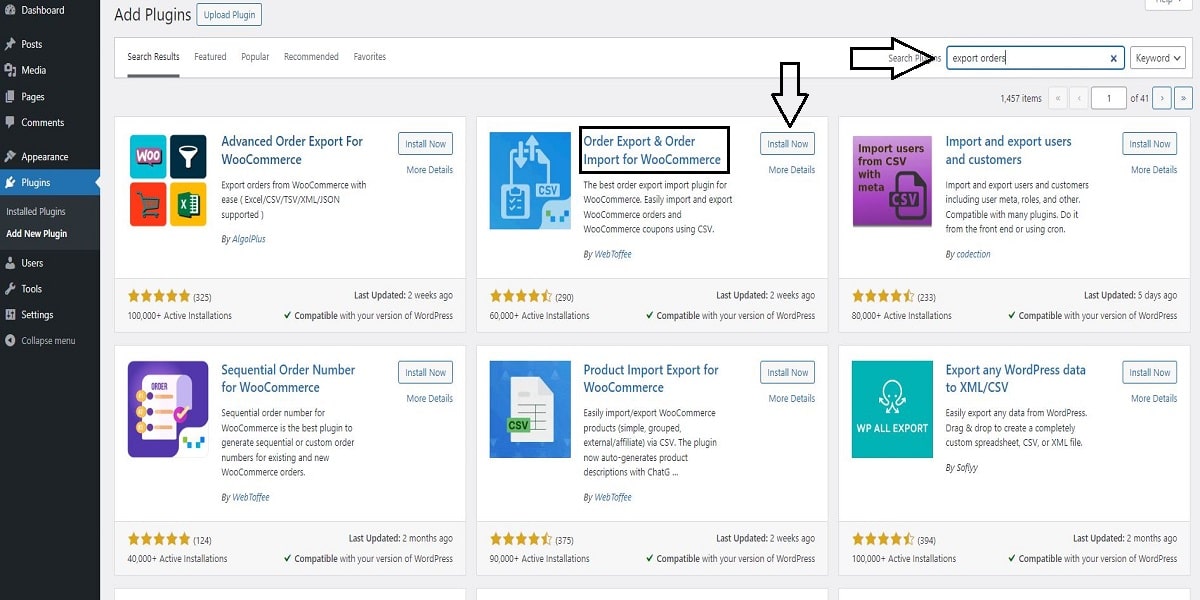Go to the first results page
1200x600 pixels.
tap(1058, 98)
